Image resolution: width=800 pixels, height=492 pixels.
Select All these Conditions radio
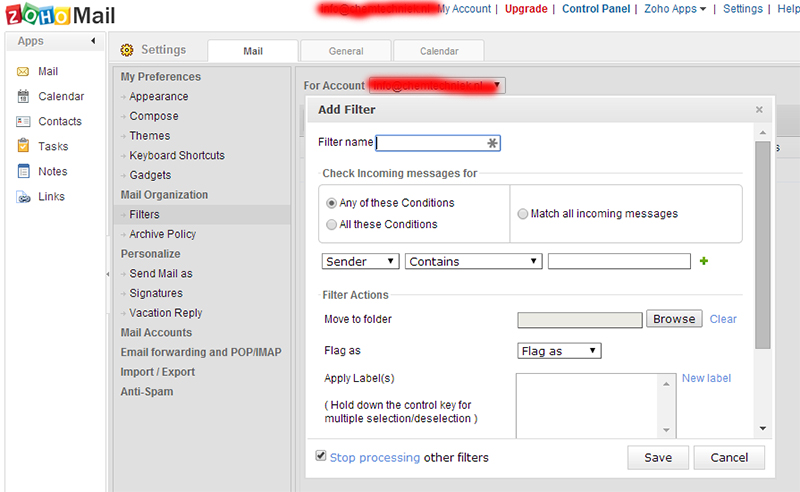tap(332, 225)
